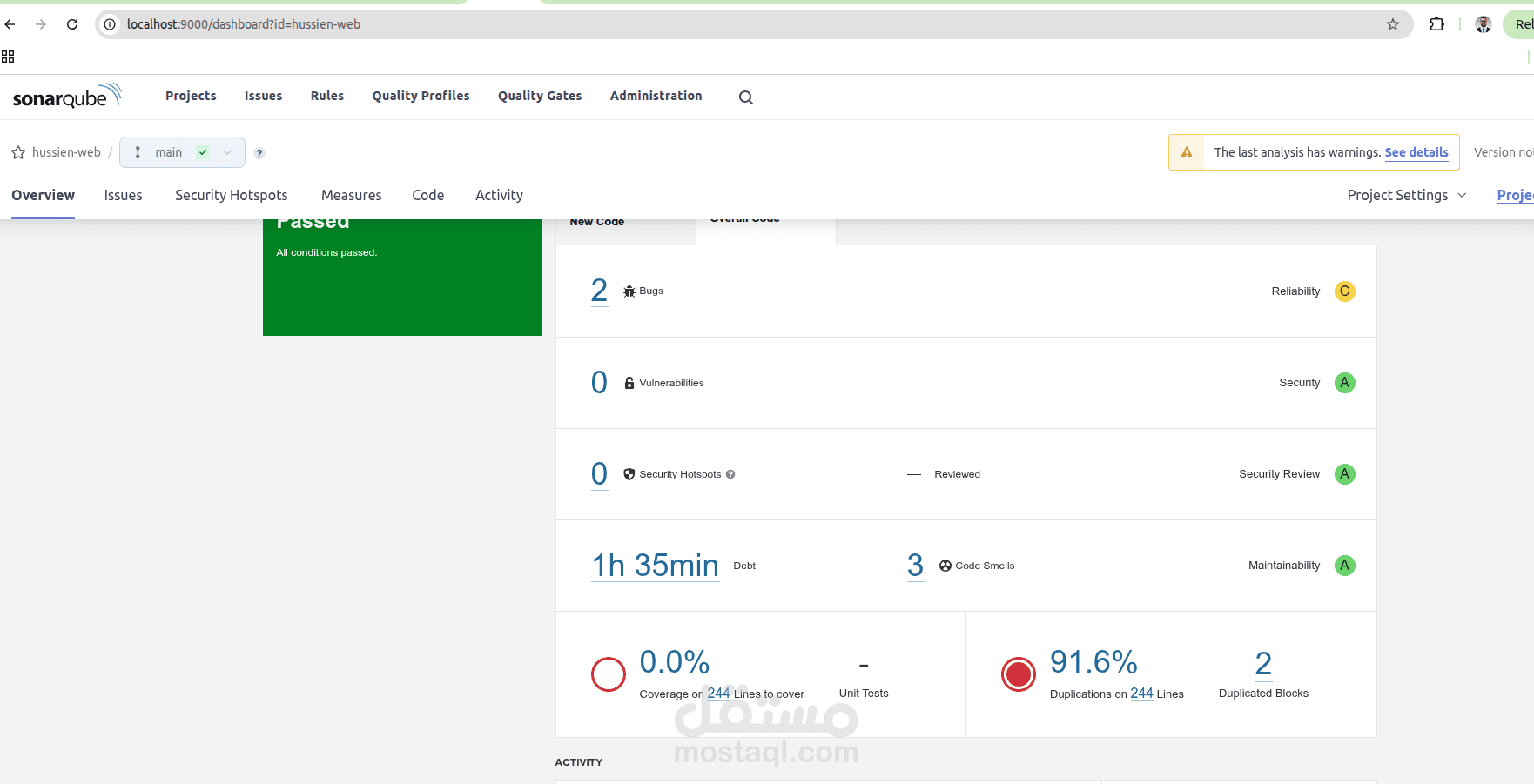Open the browser extensions puzzle icon
This screenshot has height=784, width=1534.
click(1437, 24)
